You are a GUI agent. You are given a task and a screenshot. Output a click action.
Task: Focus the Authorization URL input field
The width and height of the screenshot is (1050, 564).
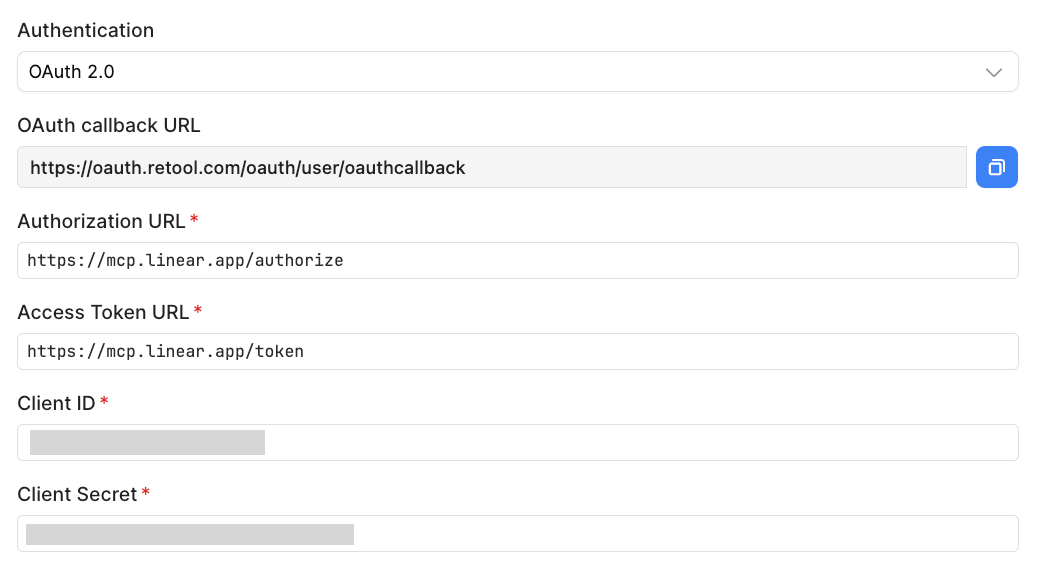(517, 260)
